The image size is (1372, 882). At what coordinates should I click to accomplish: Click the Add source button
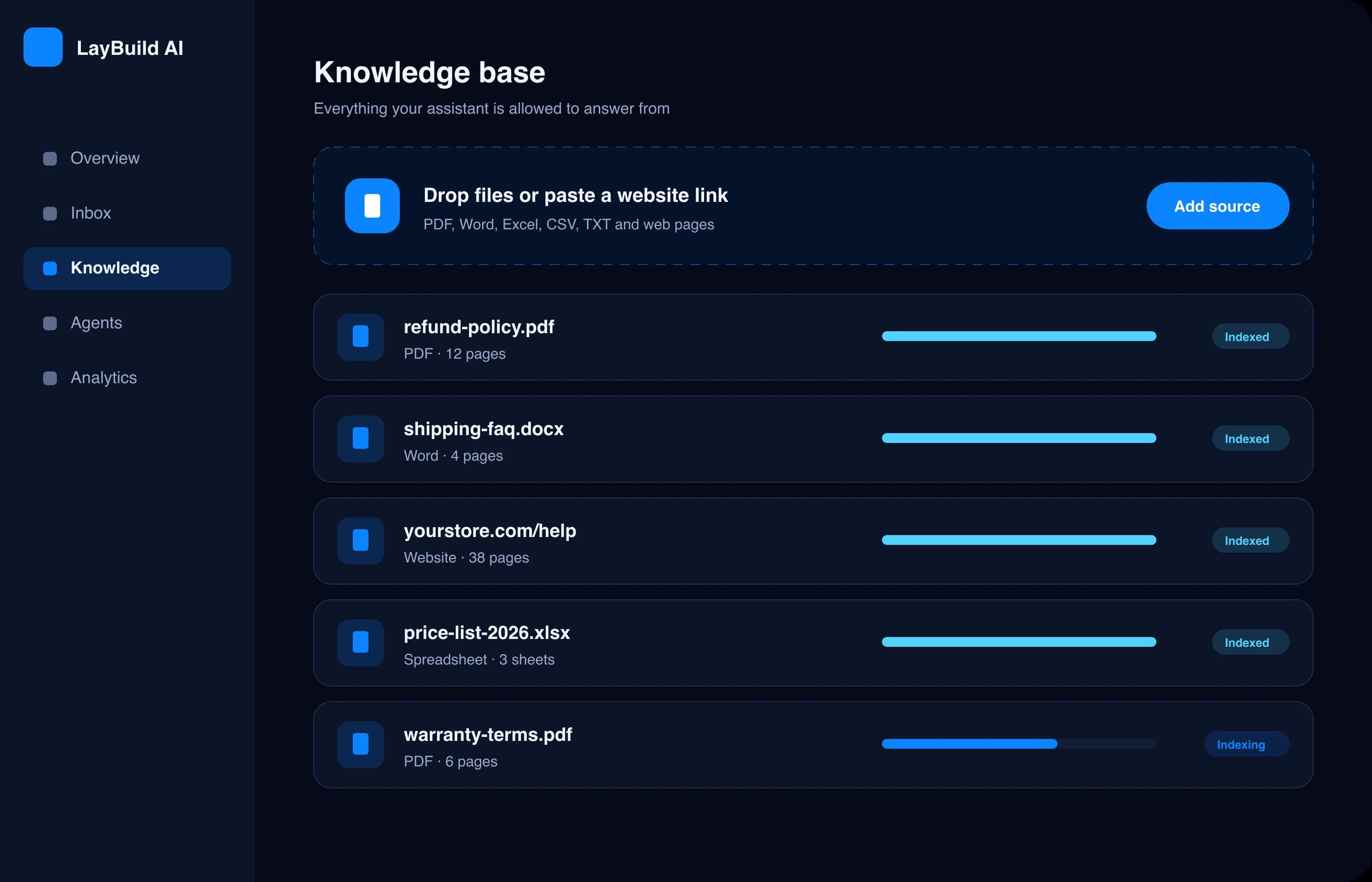tap(1217, 206)
